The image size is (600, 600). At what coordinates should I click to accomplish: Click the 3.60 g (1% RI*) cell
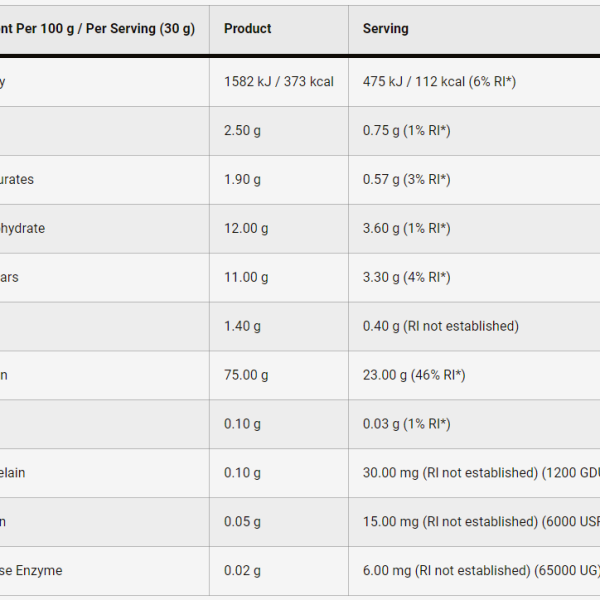click(406, 229)
